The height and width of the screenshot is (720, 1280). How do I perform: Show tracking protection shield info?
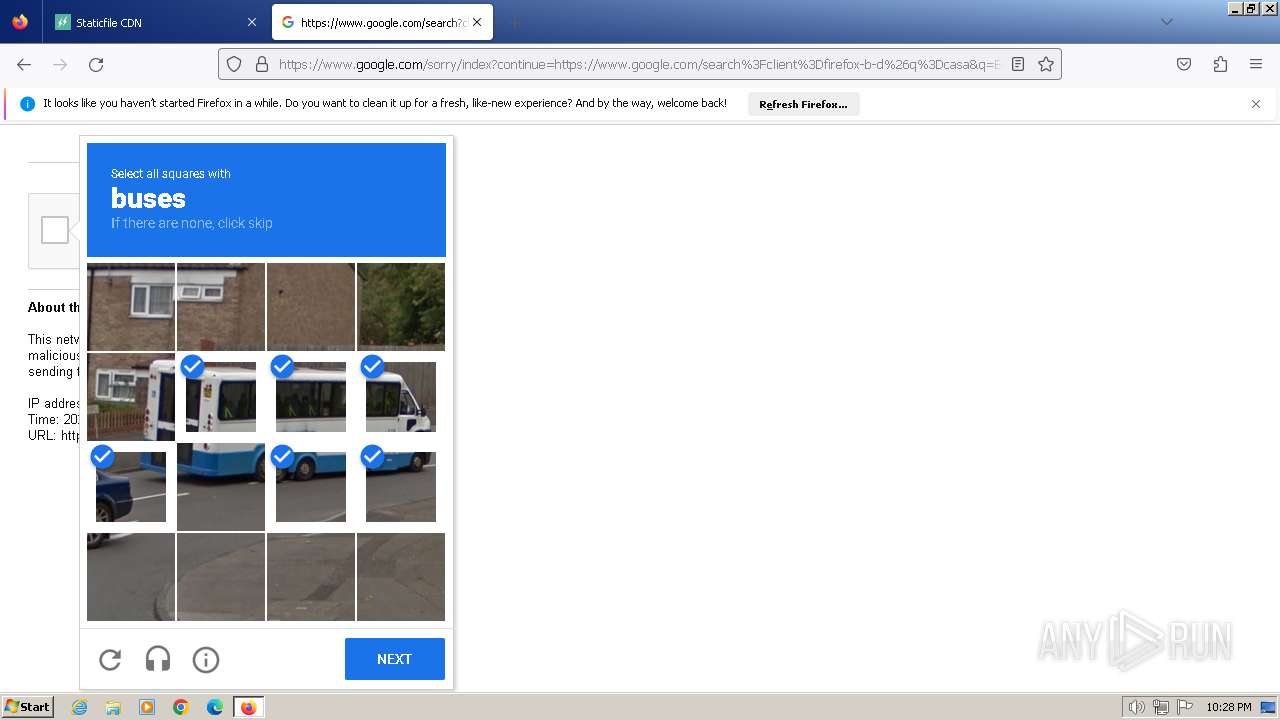234,64
